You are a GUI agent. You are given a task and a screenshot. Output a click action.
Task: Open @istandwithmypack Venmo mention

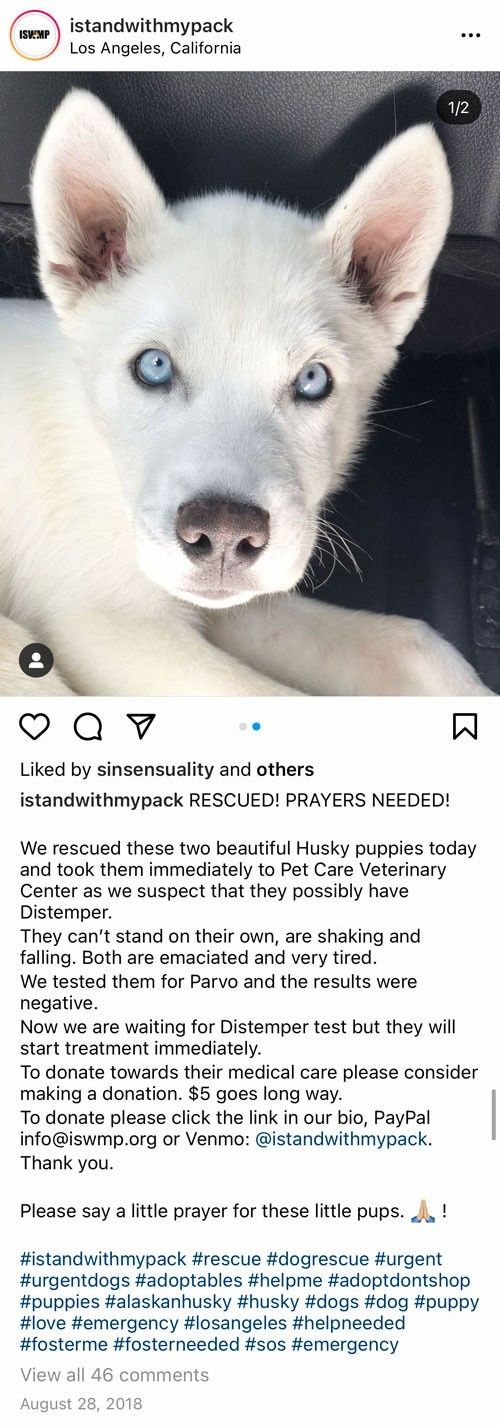point(343,1138)
